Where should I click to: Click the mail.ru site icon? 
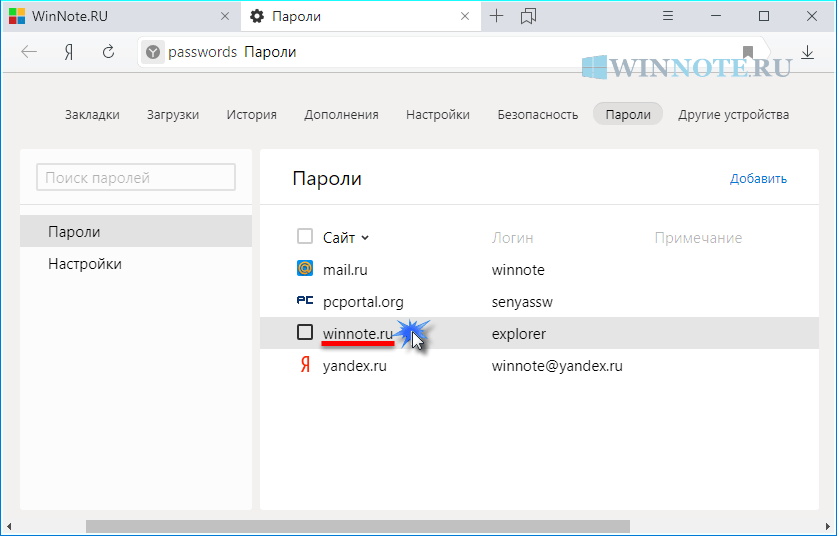pos(305,269)
